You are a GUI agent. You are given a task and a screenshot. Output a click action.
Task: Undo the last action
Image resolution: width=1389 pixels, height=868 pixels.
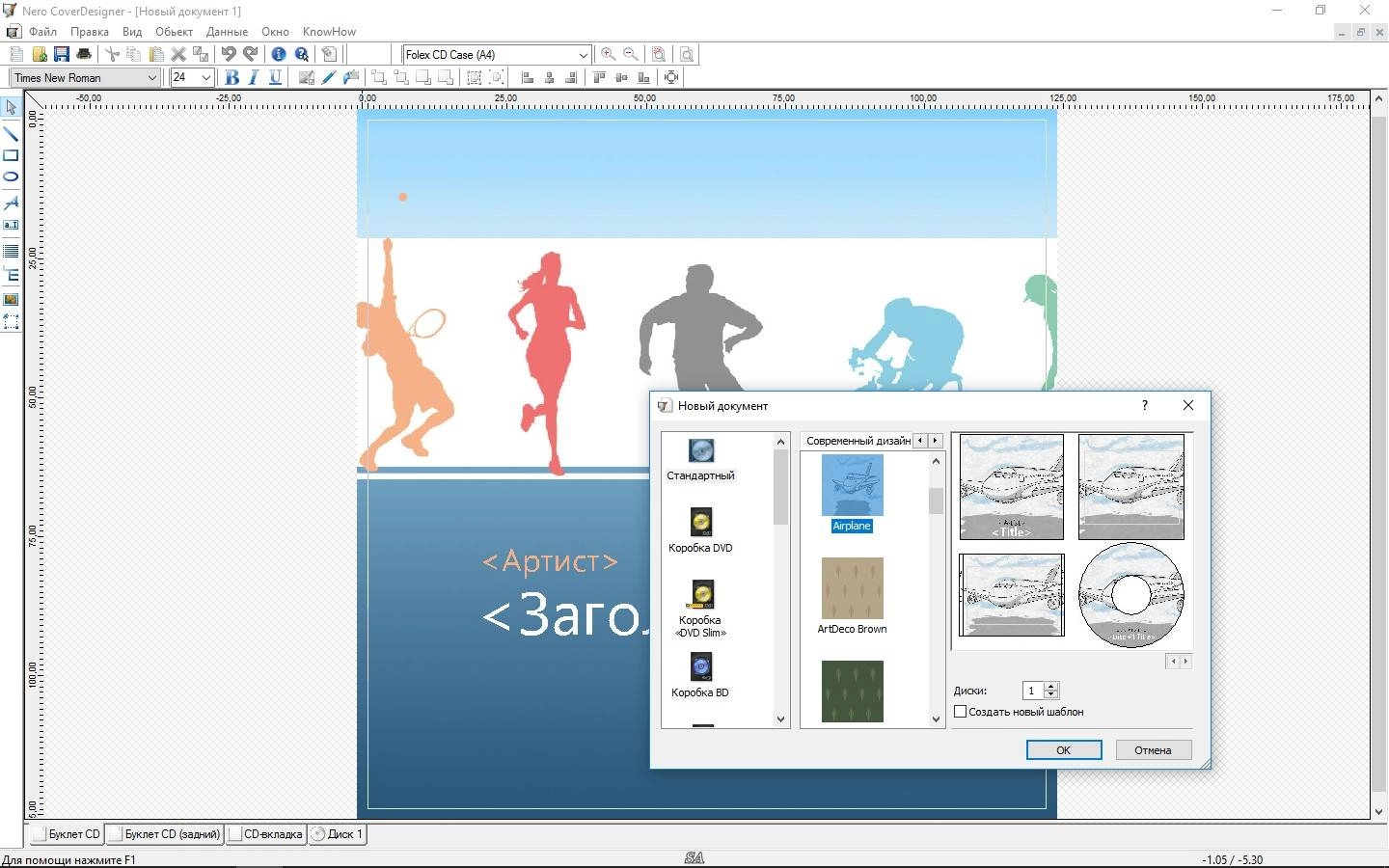tap(229, 54)
